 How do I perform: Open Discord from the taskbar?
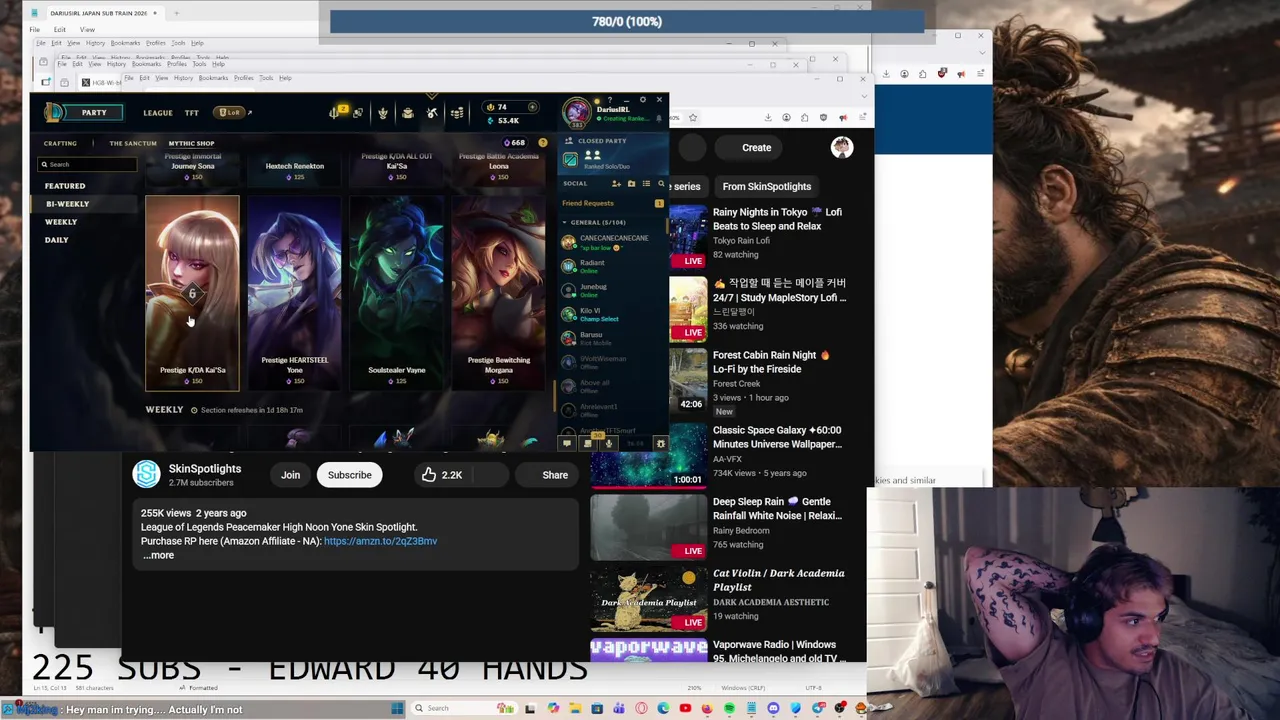(773, 708)
